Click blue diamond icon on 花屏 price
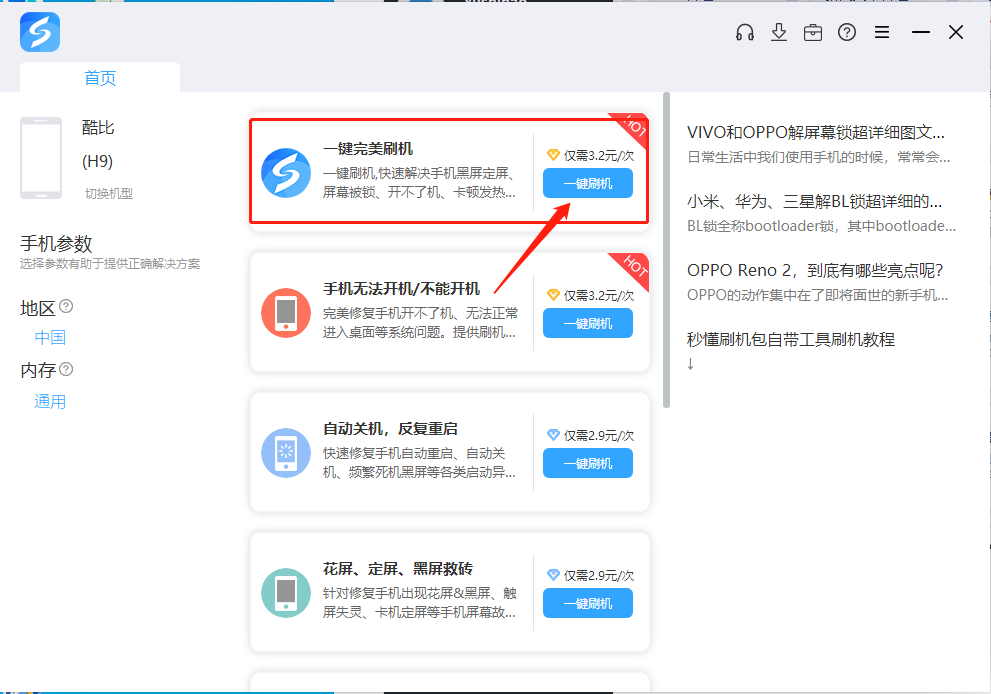Image resolution: width=991 pixels, height=694 pixels. 553,575
